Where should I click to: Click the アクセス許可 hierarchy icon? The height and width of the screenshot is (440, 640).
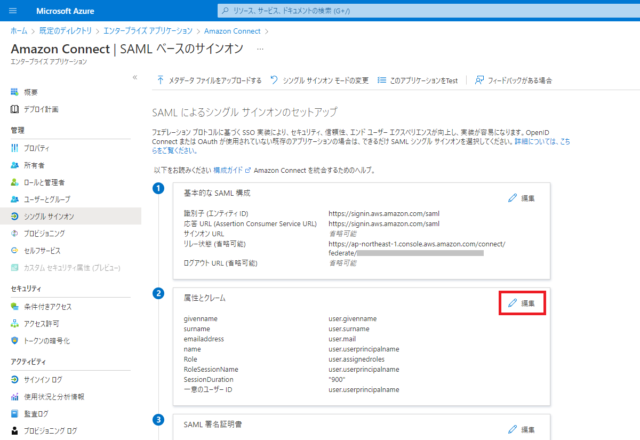(x=15, y=324)
